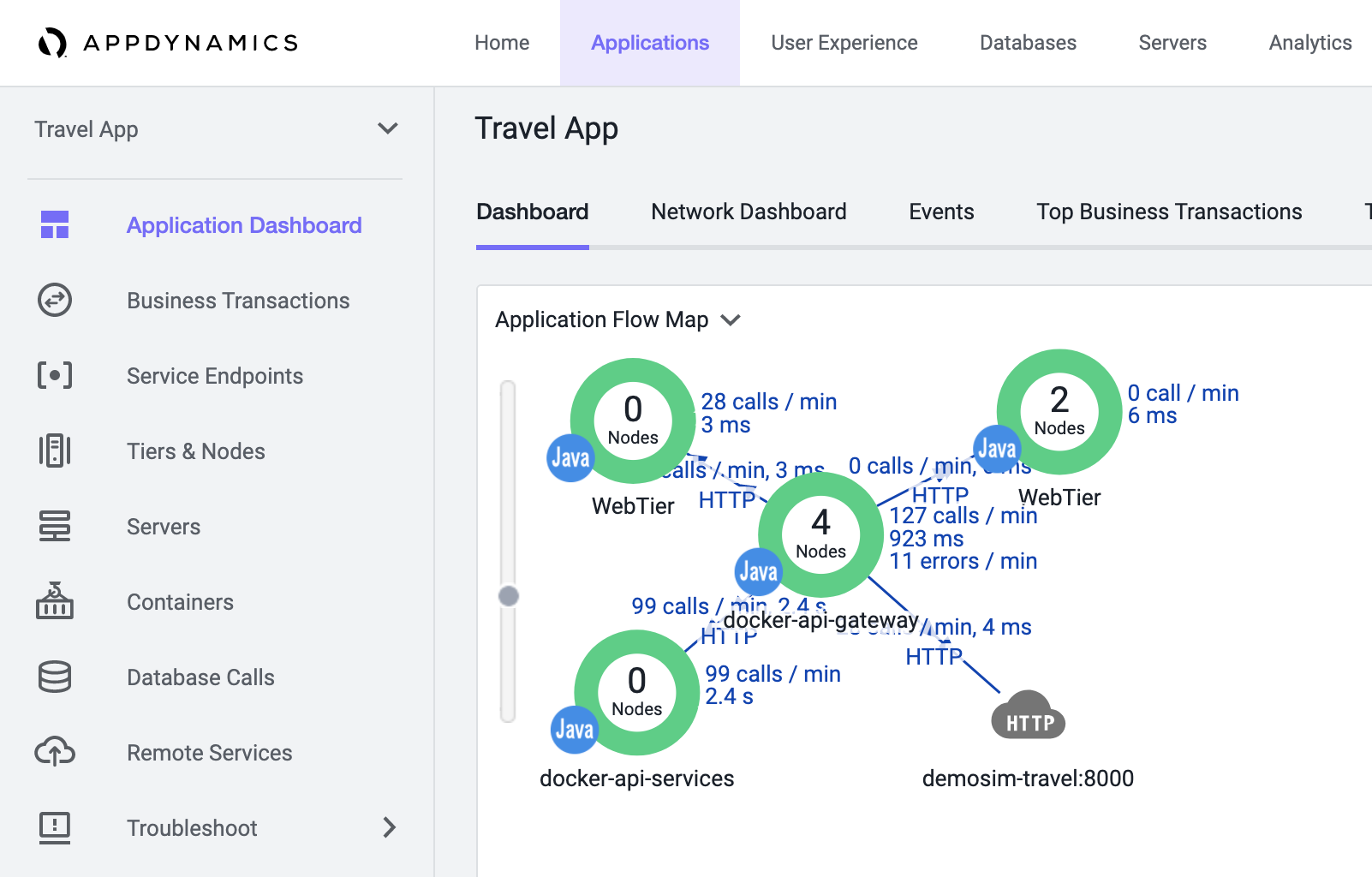This screenshot has width=1372, height=877.
Task: Click the demosim-travel:8000 backend label
Action: click(x=1028, y=779)
